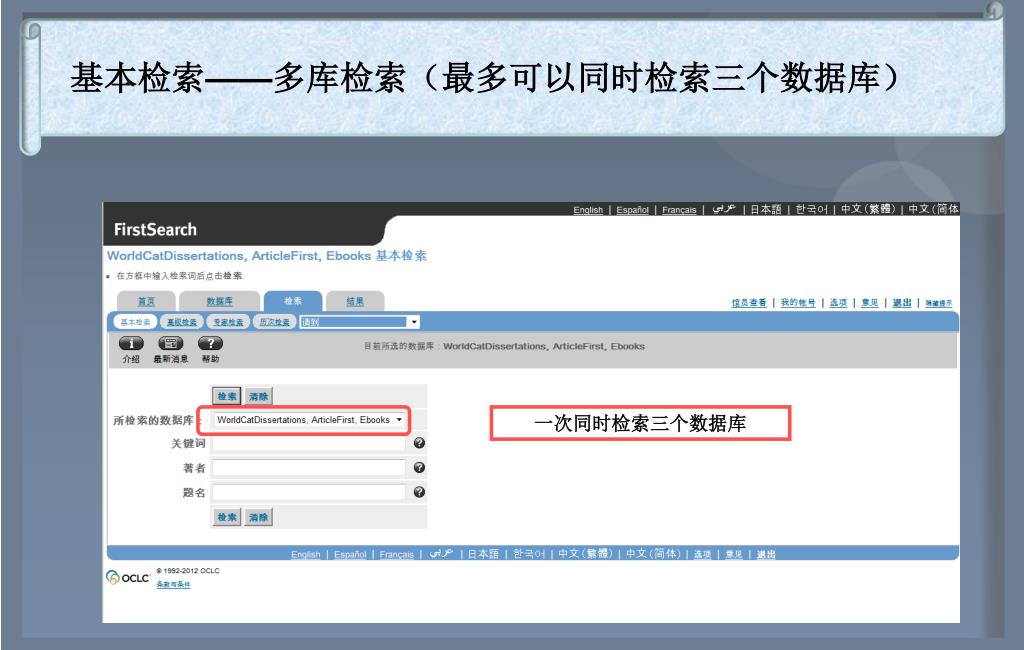Switch language to Español in header
1024x650 pixels.
[x=633, y=210]
